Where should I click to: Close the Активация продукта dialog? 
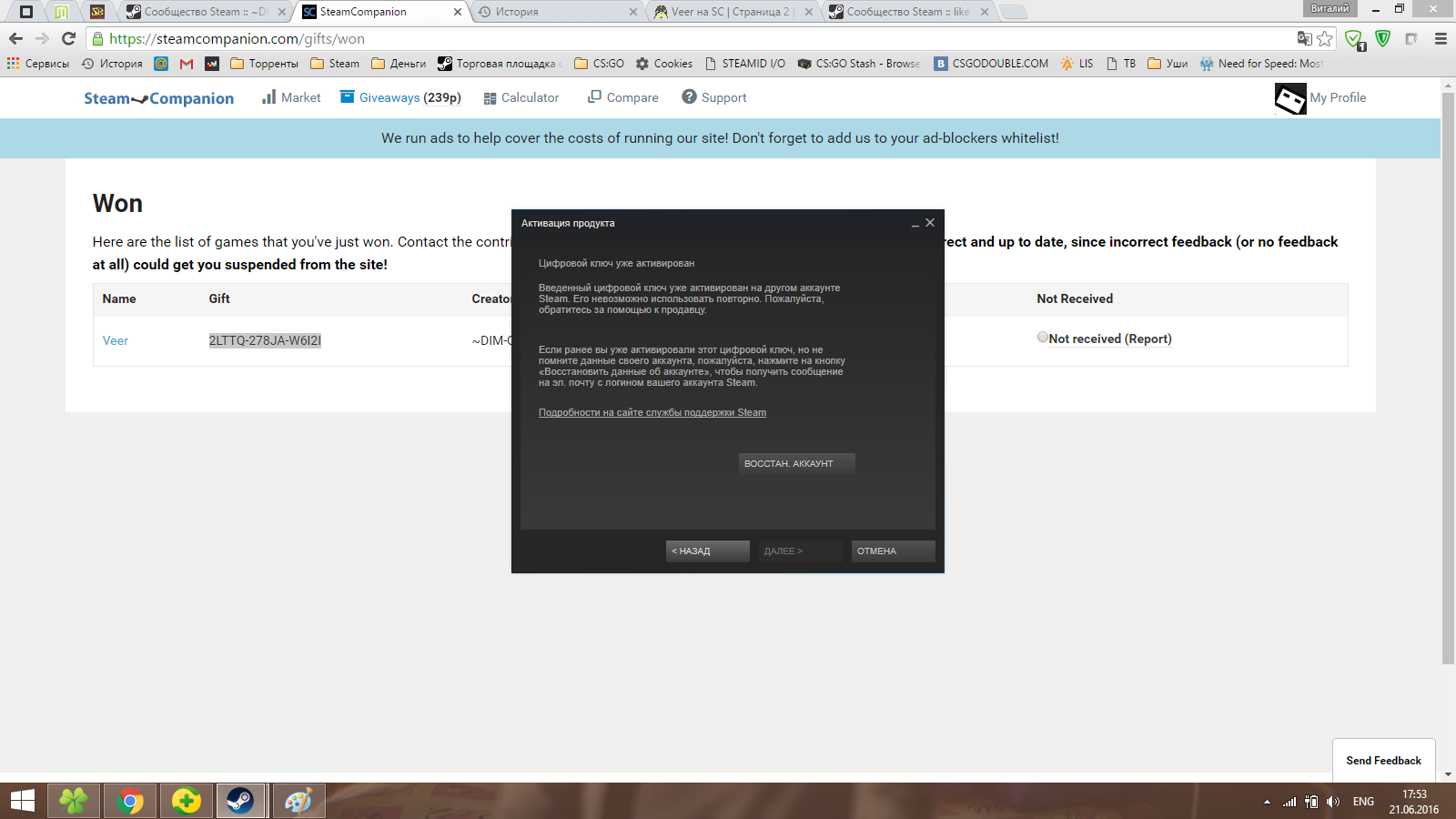pos(930,222)
